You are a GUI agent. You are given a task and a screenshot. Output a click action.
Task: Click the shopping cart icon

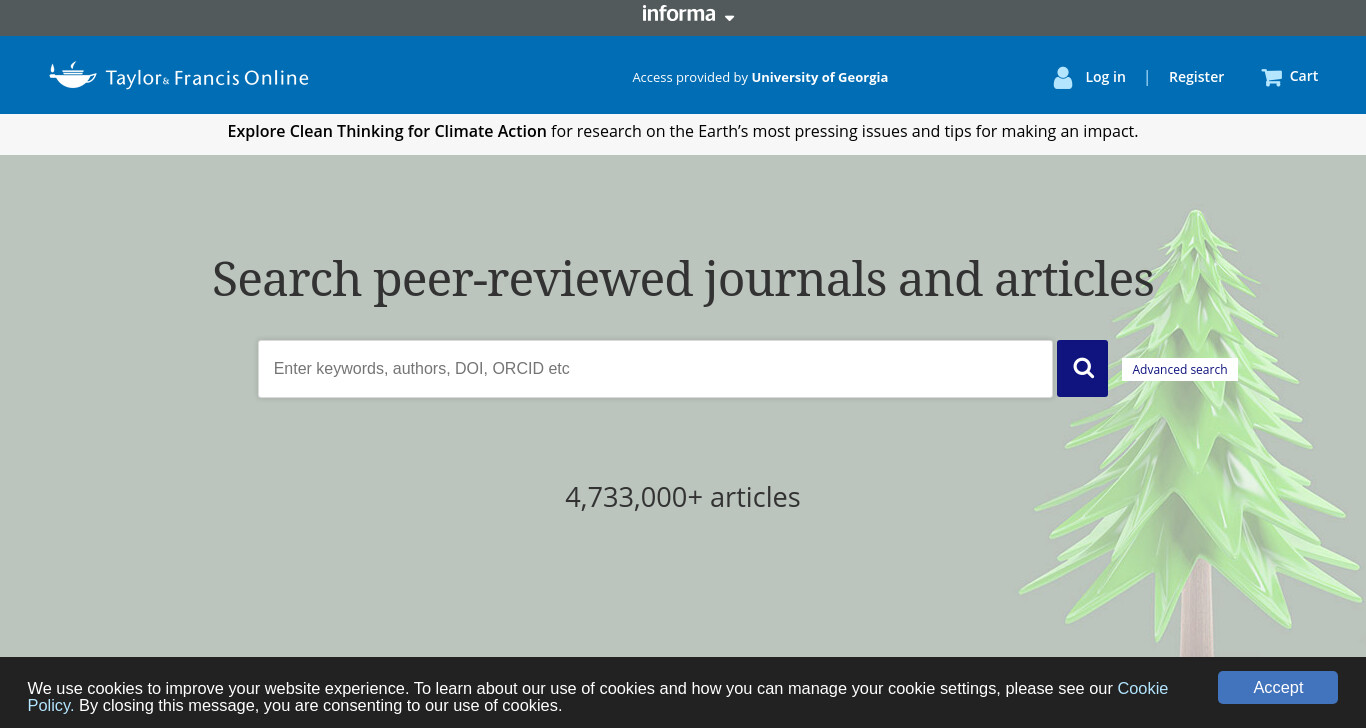tap(1271, 77)
